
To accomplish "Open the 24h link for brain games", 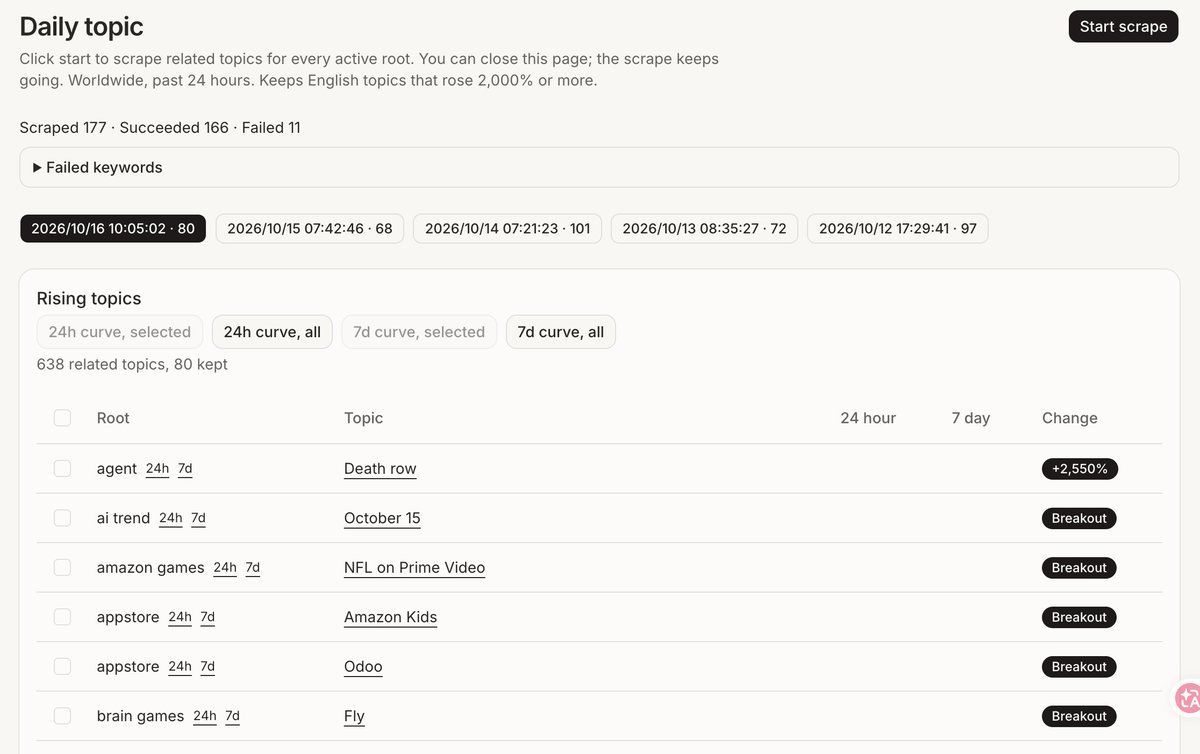I will coord(205,716).
